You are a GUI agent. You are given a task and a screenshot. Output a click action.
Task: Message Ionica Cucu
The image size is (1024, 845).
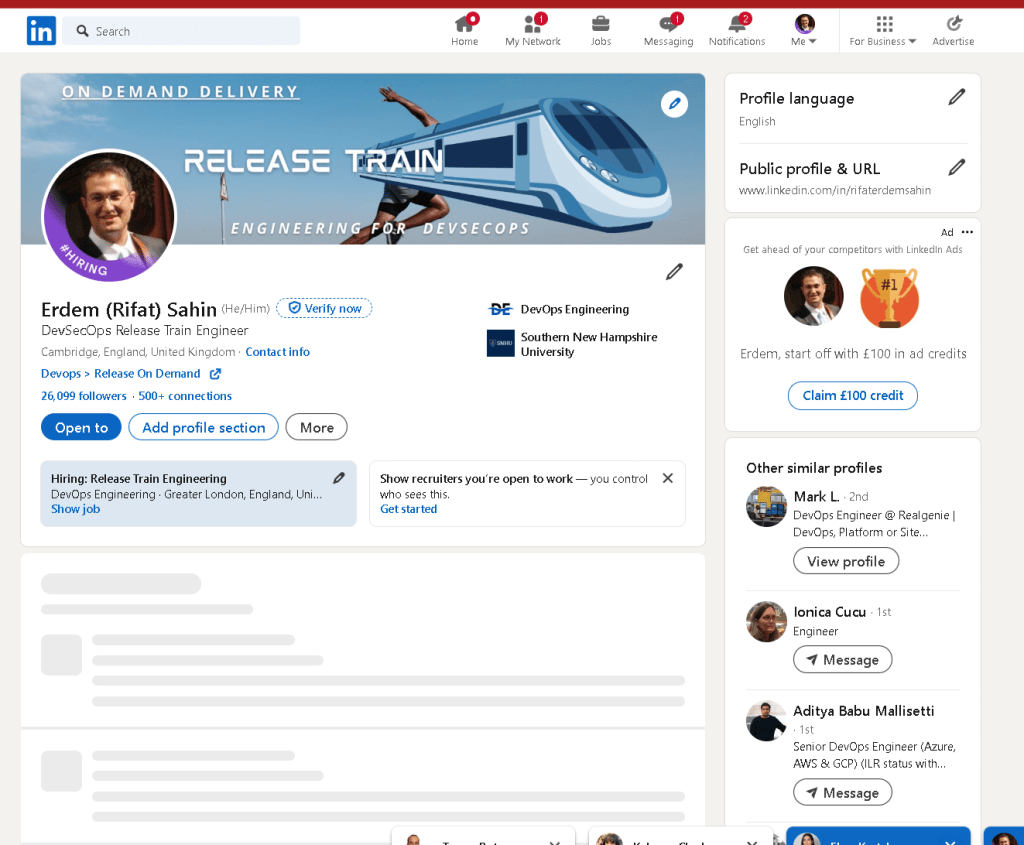pos(842,660)
